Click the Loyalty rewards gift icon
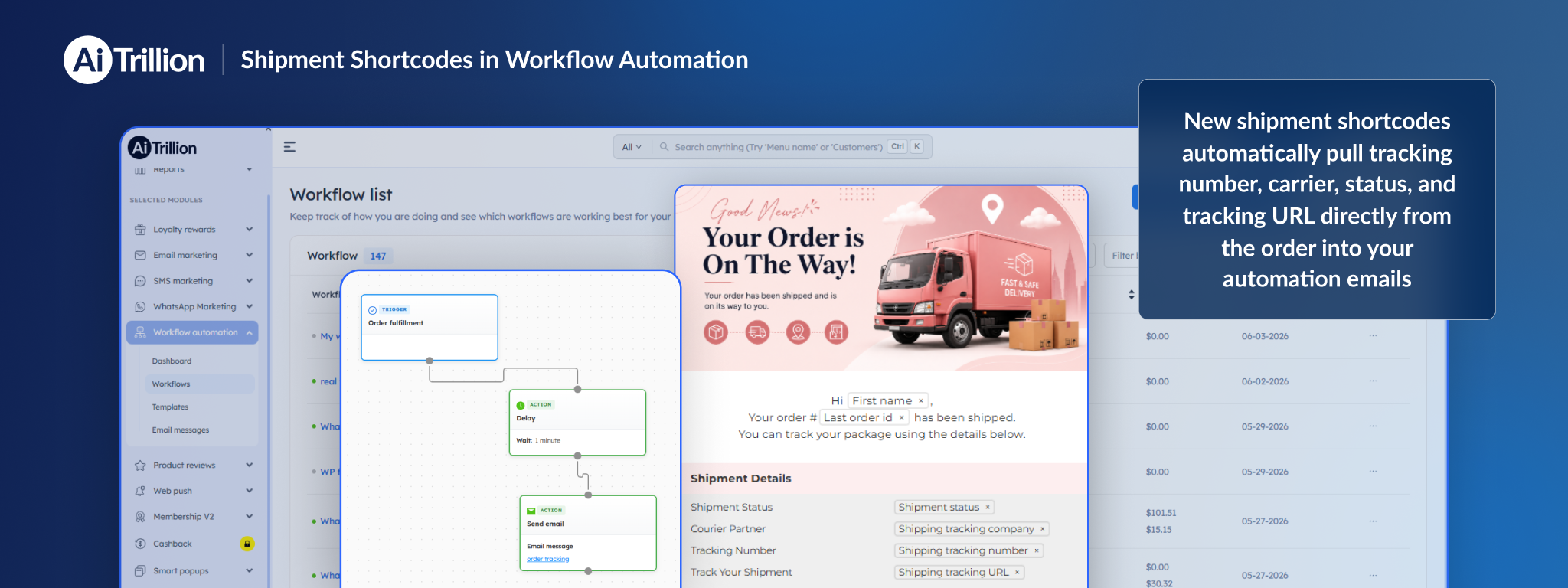Screen dimensions: 1568x588 click(x=140, y=229)
